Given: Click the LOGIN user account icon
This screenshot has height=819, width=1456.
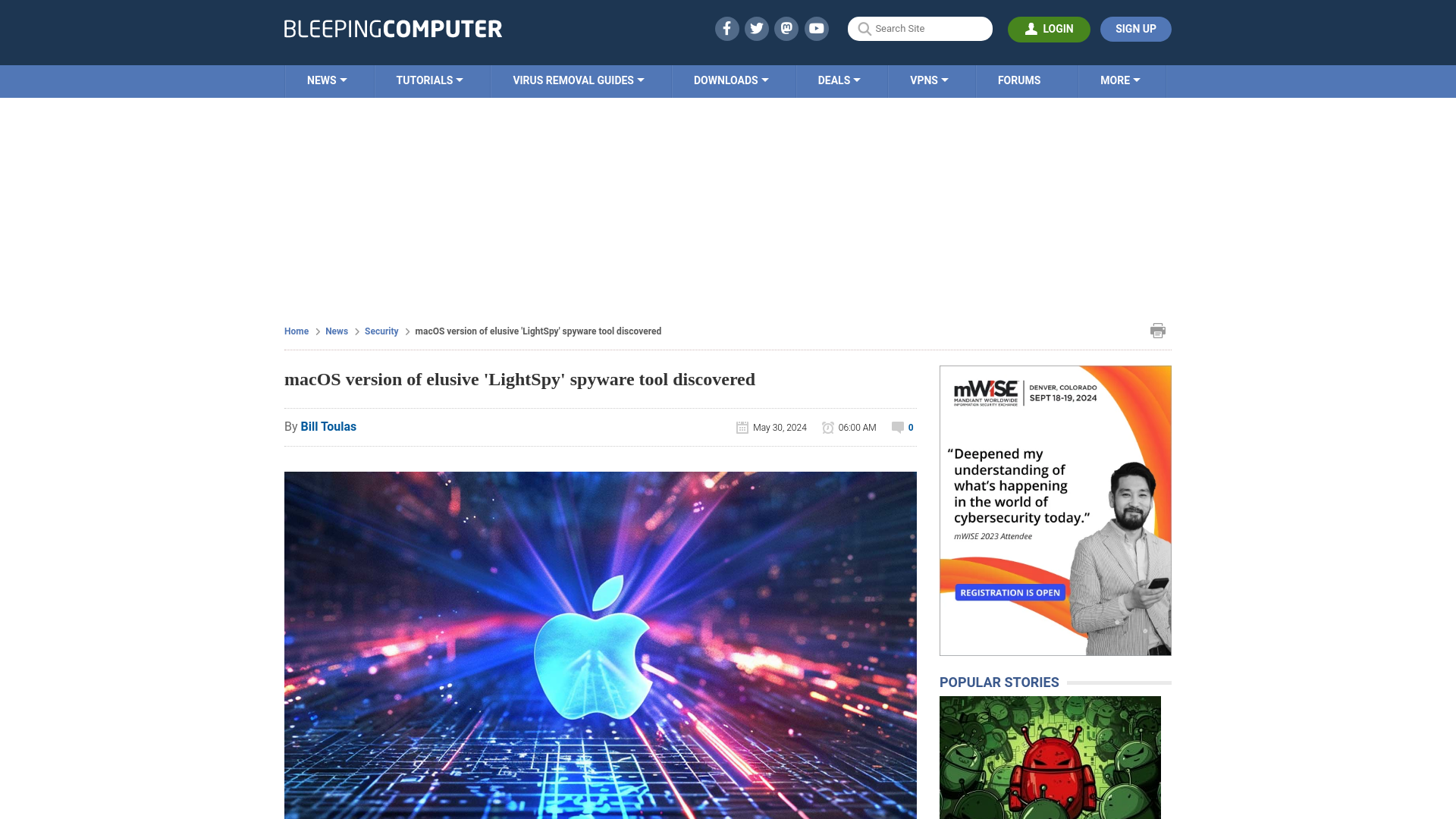Looking at the screenshot, I should click(1031, 28).
